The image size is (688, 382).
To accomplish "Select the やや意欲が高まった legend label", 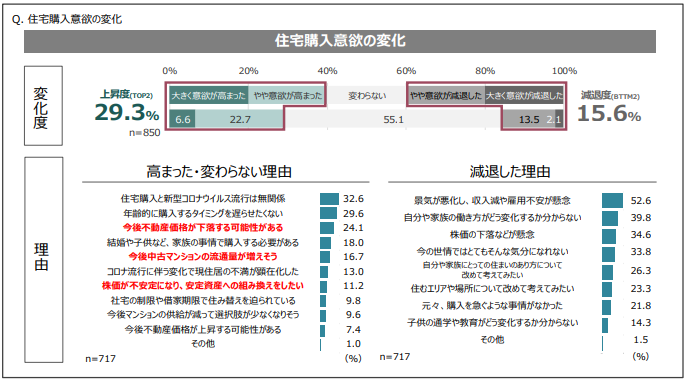I will [287, 95].
